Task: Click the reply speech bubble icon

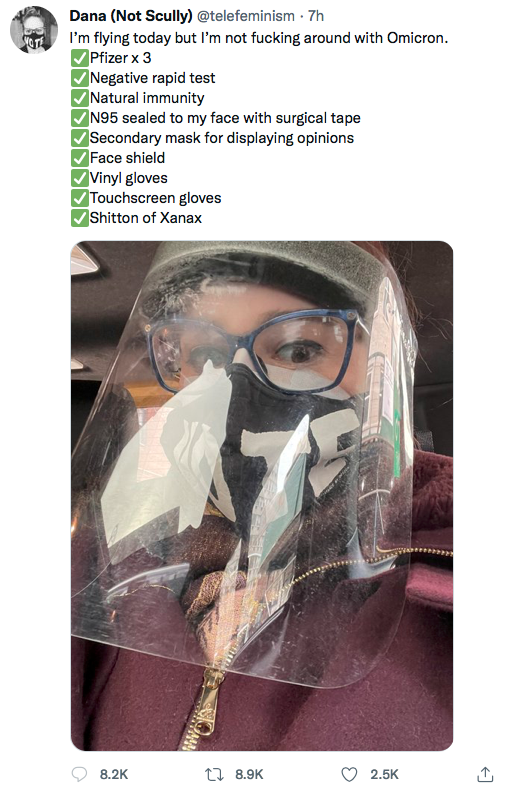Action: (79, 774)
